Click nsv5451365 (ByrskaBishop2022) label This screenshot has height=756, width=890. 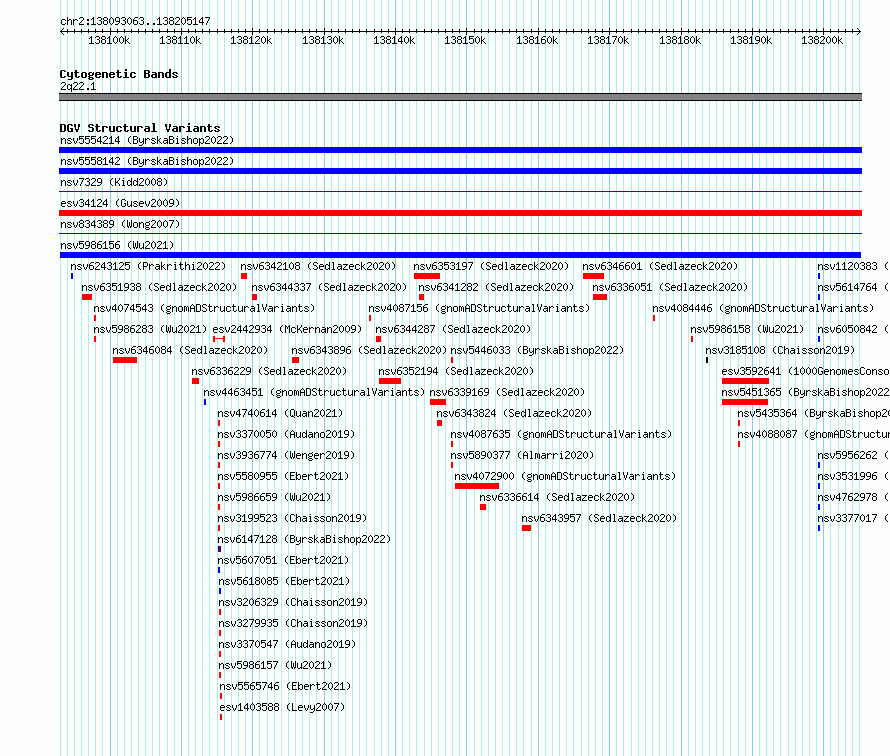tap(805, 392)
